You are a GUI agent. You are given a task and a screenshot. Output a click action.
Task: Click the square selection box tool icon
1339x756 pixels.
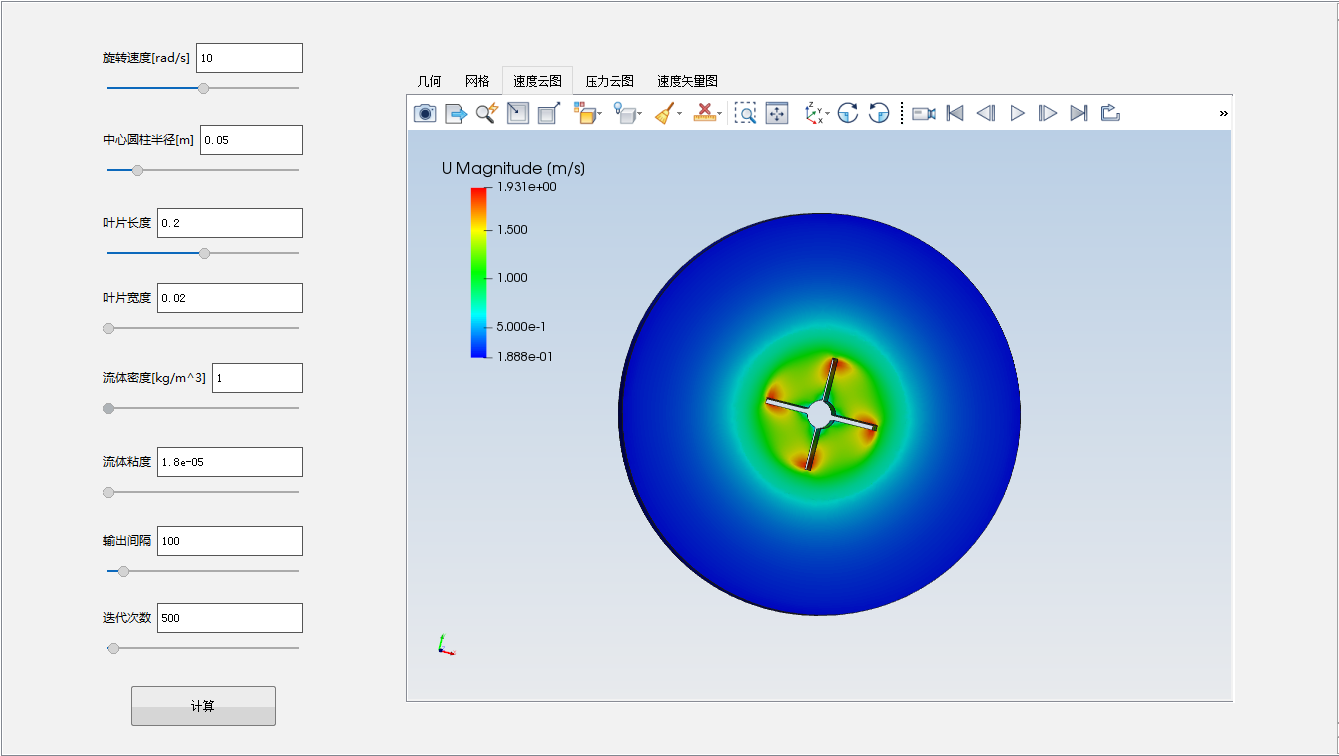[x=518, y=113]
